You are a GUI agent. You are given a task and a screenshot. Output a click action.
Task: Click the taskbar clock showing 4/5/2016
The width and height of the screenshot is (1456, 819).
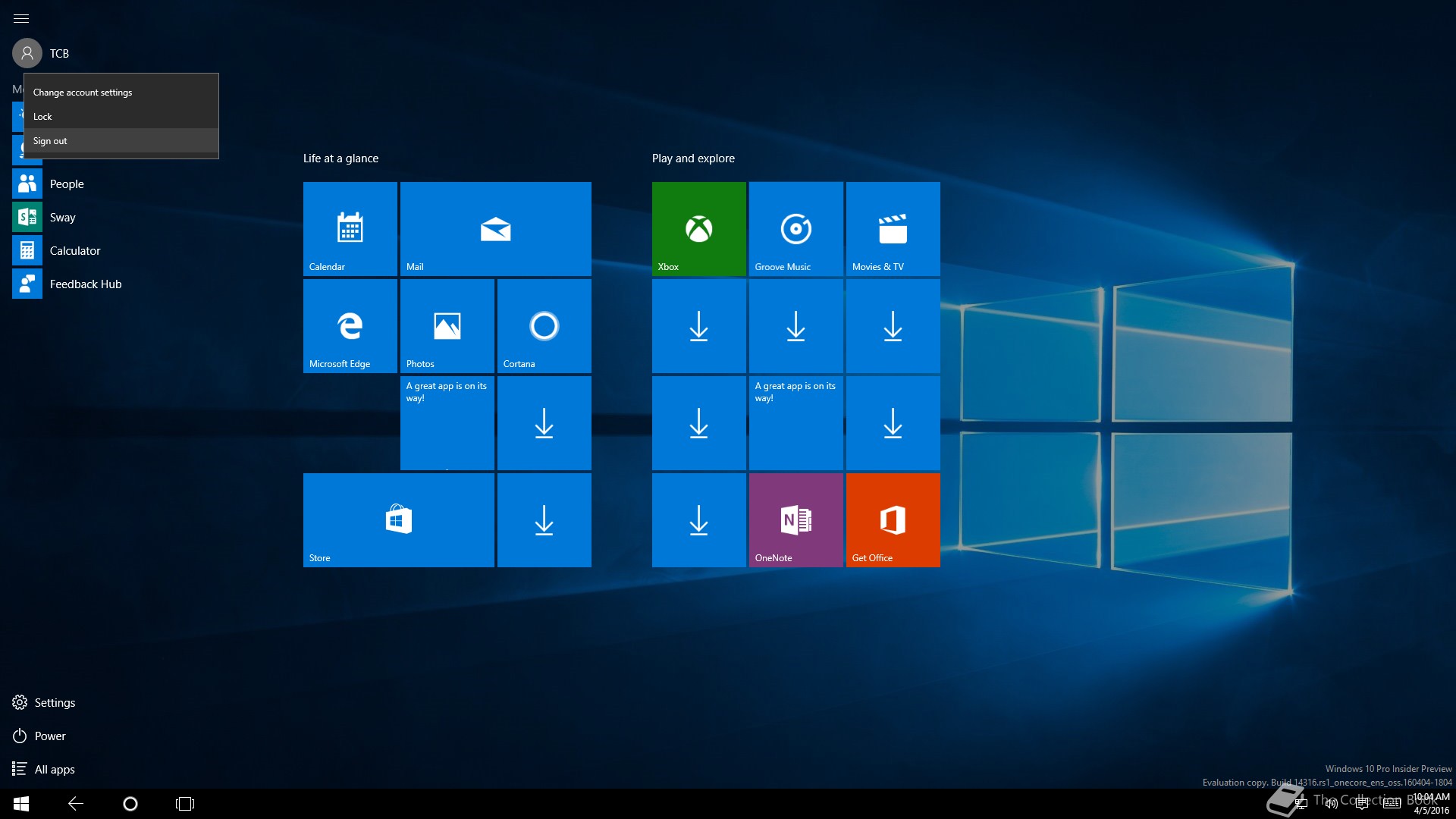click(1431, 804)
